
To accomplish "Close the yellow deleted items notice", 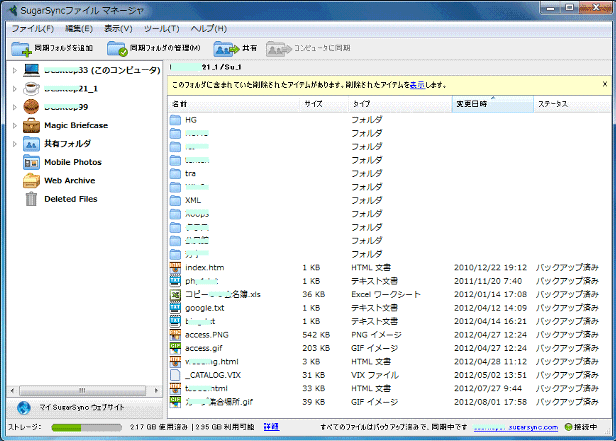I will [605, 84].
